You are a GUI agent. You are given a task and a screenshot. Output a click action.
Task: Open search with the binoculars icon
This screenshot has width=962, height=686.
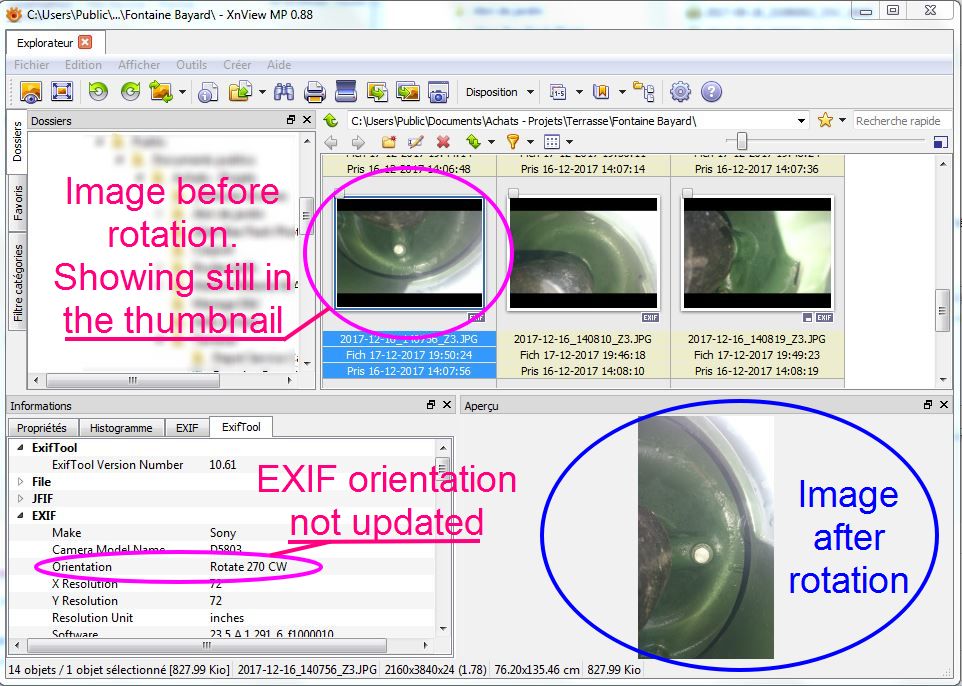click(x=283, y=92)
